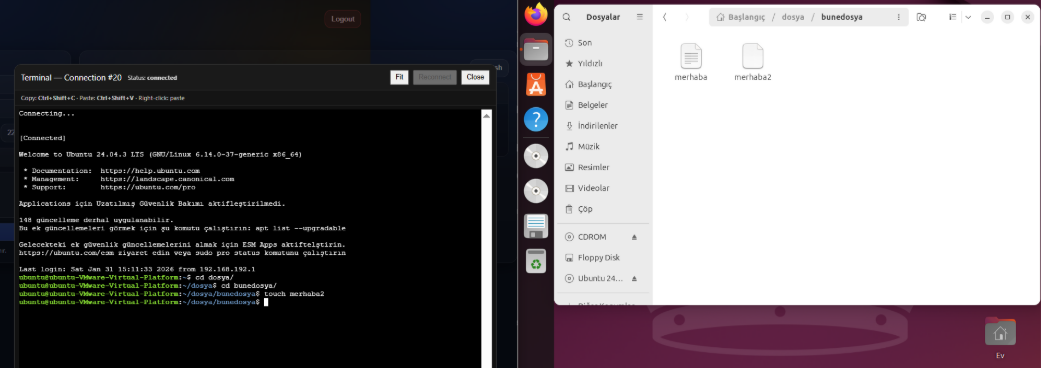Click bunedosya in the path bar

point(842,17)
